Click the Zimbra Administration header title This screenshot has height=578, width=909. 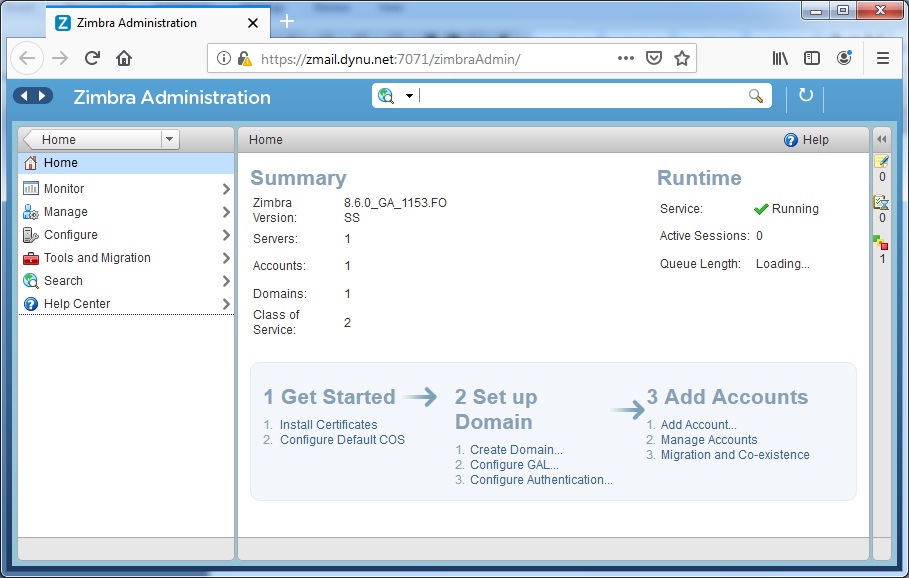coord(172,97)
